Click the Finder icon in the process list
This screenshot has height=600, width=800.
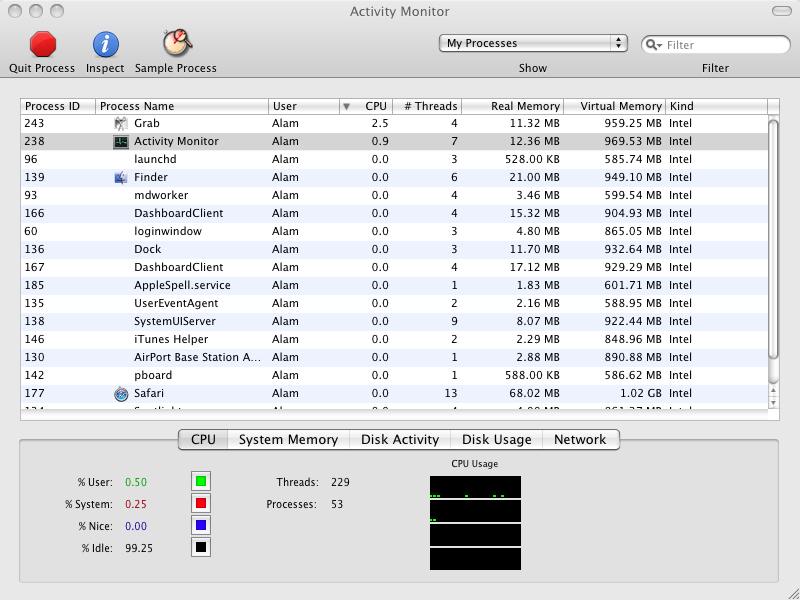coord(121,178)
